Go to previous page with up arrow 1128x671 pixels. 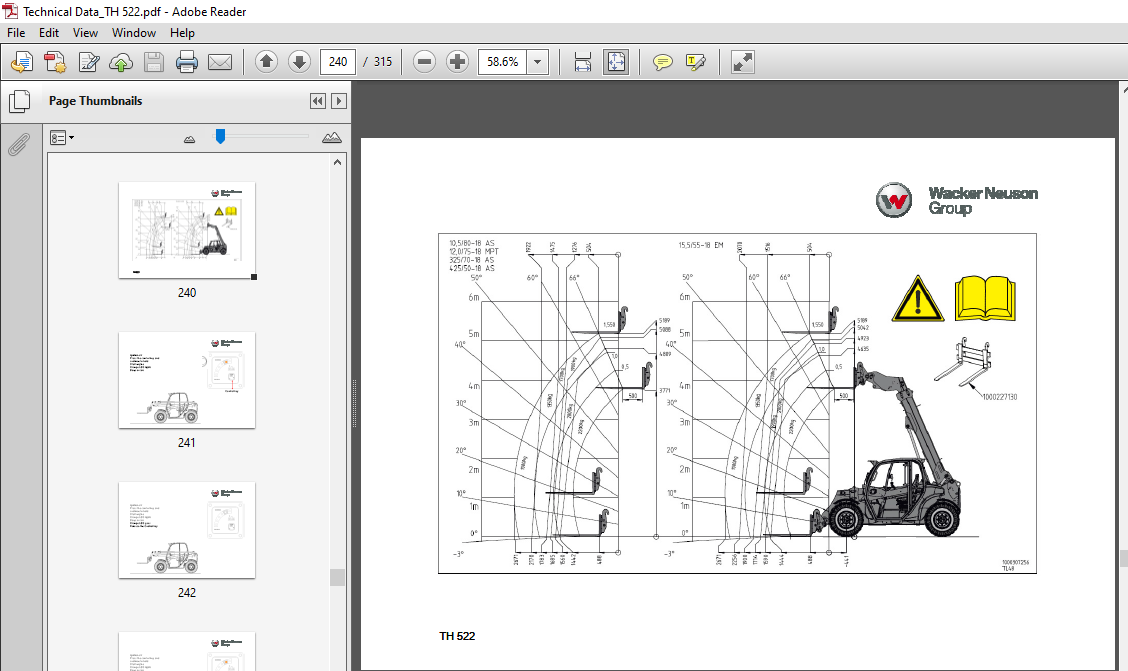coord(266,62)
